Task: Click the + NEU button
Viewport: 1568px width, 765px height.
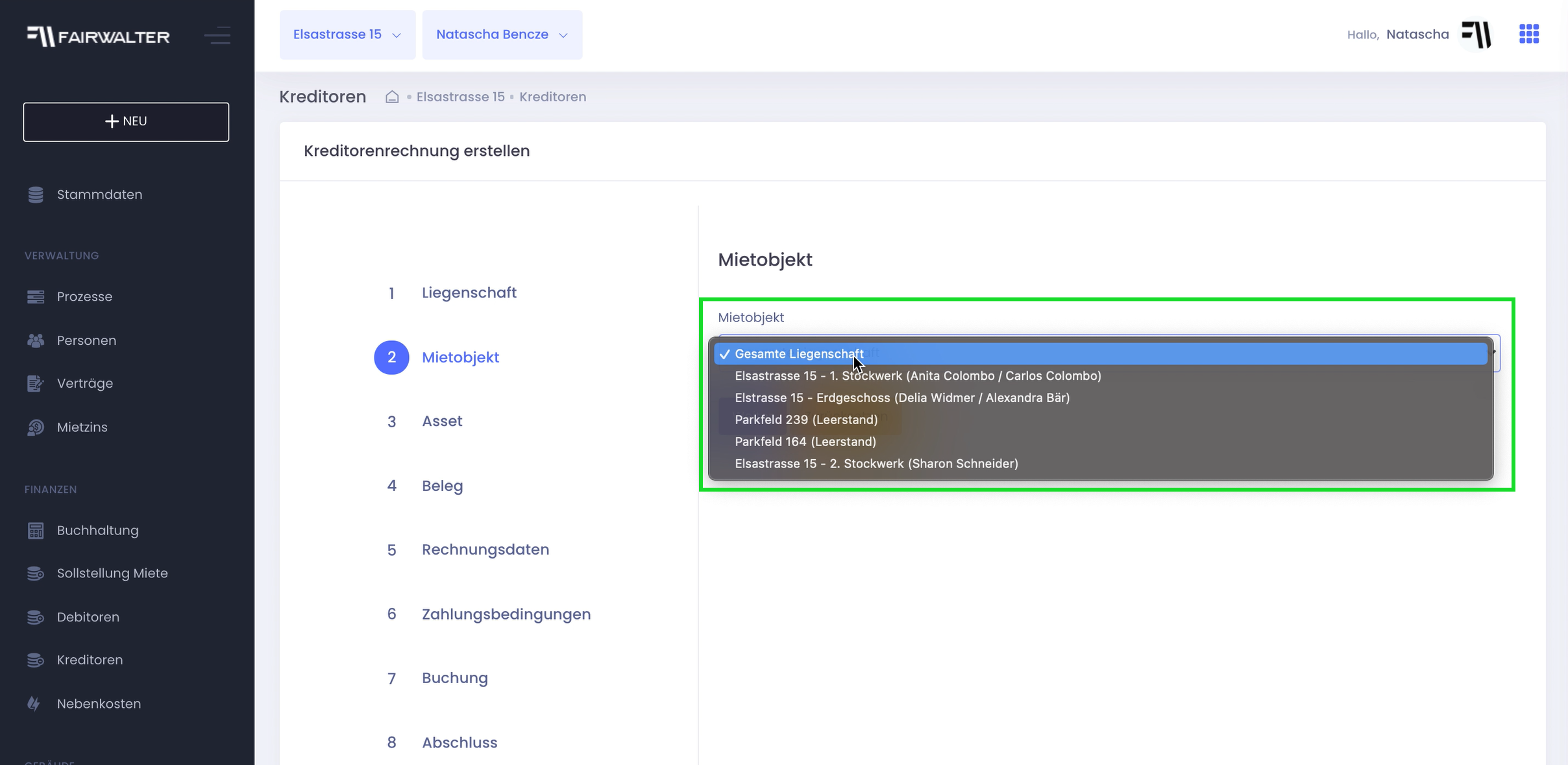Action: click(126, 122)
